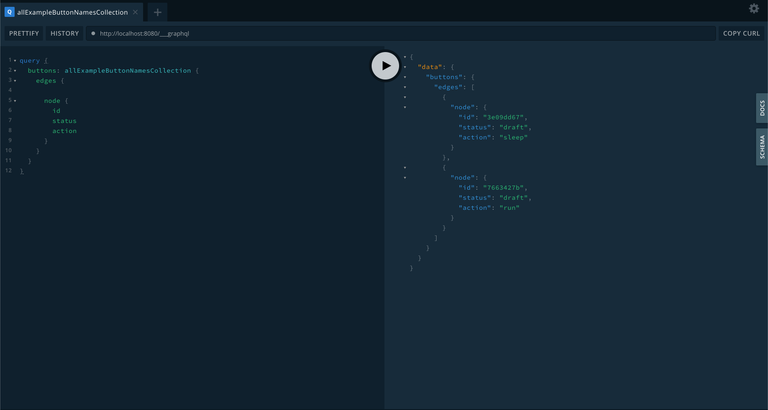This screenshot has width=768, height=410.
Task: Collapse the query block on line 1
Action: coord(15,61)
